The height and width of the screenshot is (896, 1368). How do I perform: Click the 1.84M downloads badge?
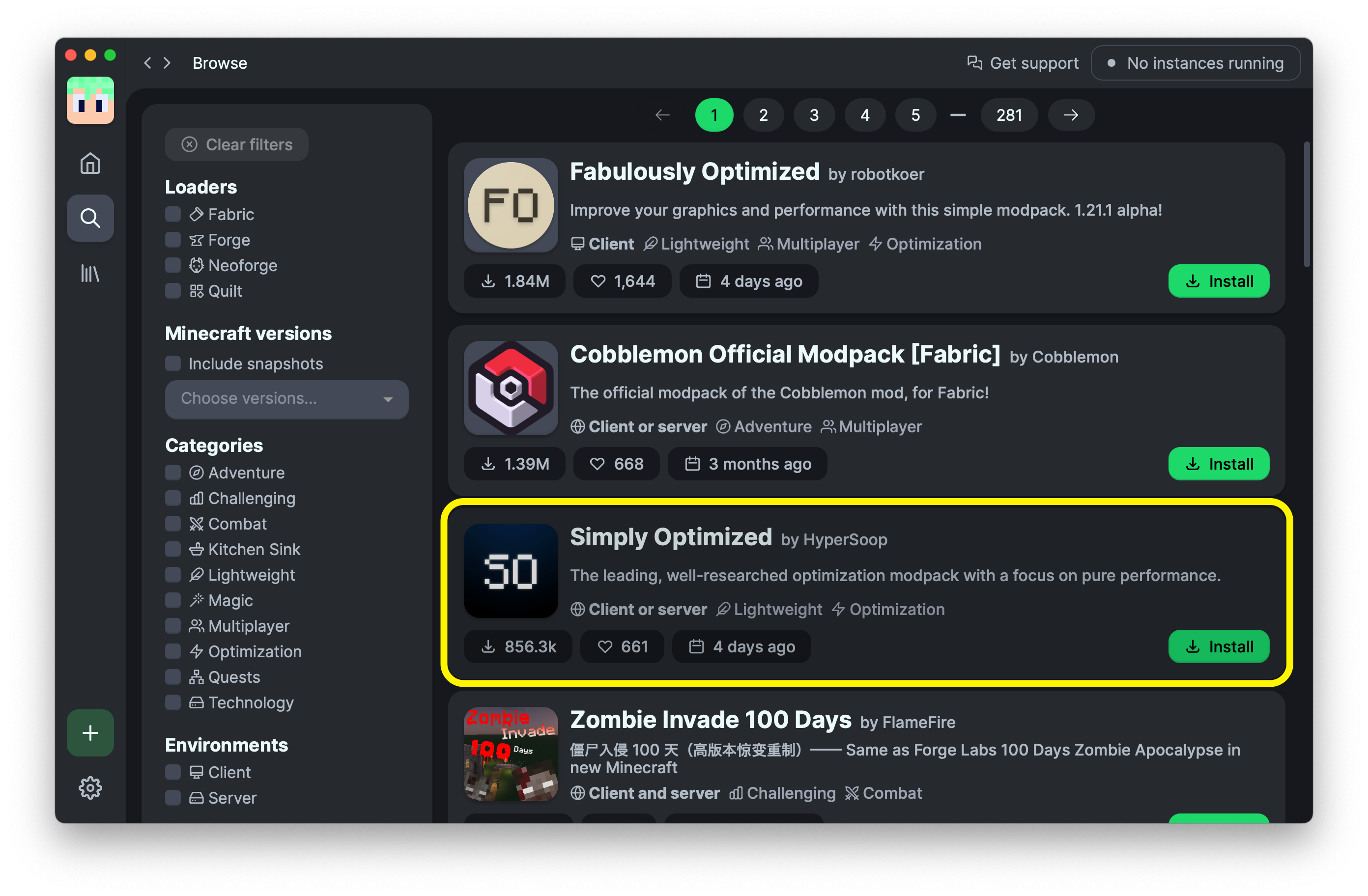(514, 281)
